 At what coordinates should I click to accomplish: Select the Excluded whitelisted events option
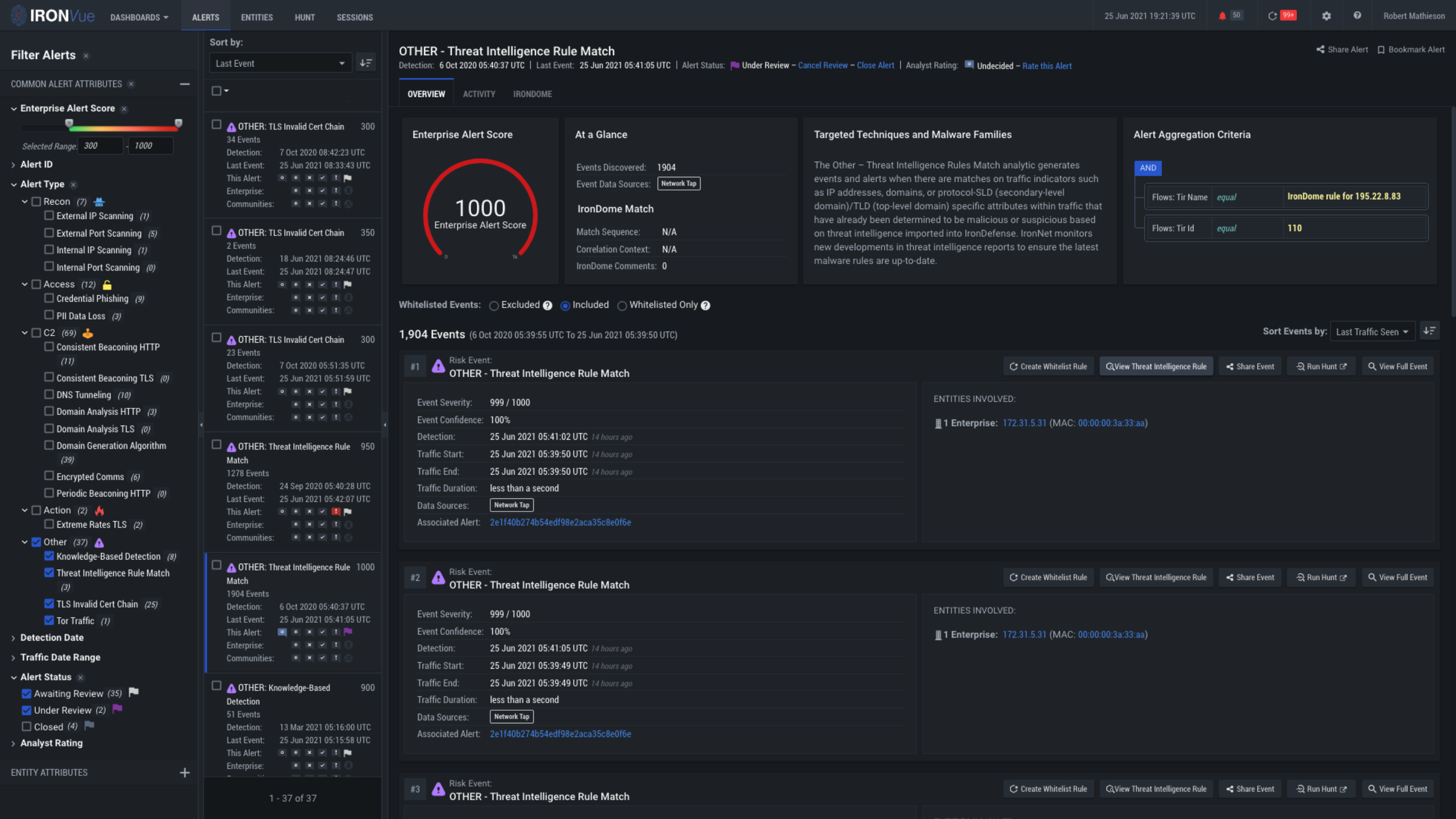[494, 306]
